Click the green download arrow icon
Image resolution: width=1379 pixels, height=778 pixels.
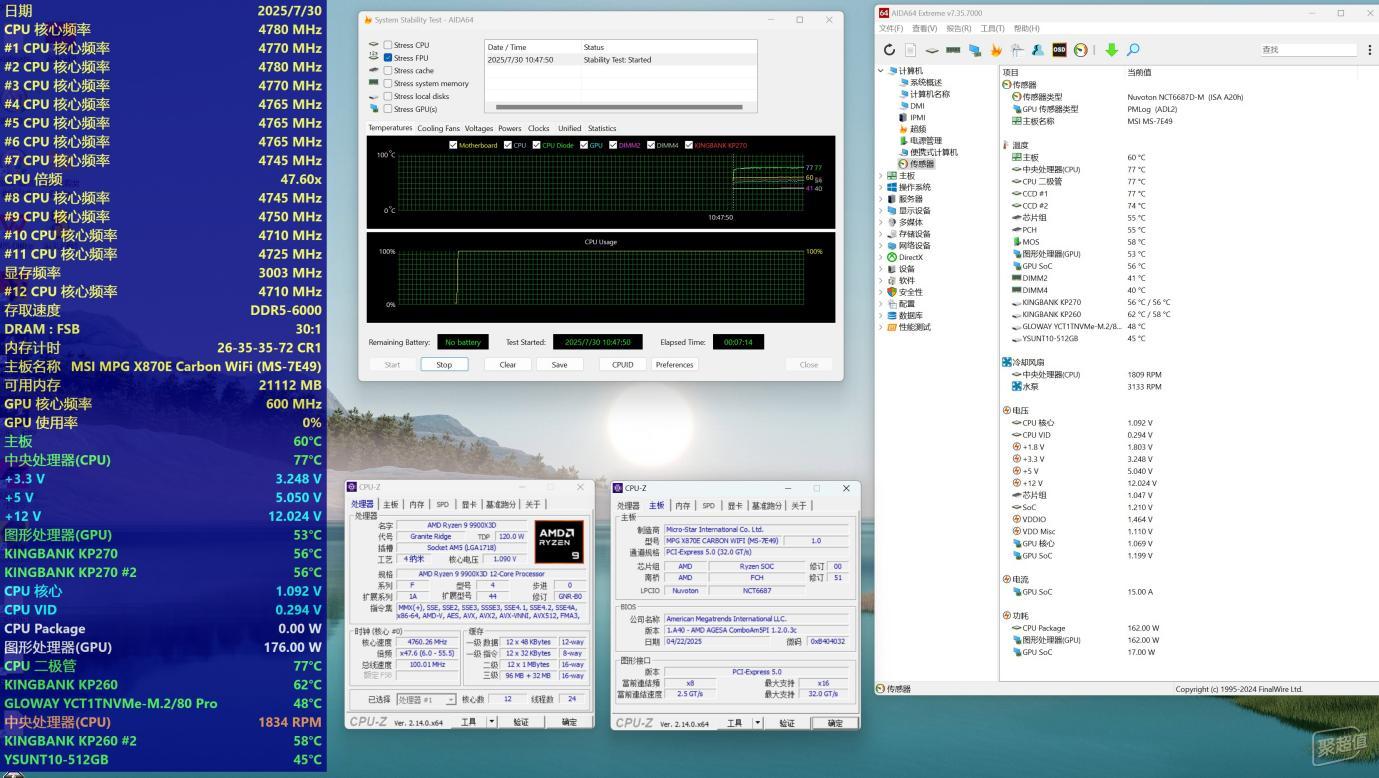(x=1111, y=50)
